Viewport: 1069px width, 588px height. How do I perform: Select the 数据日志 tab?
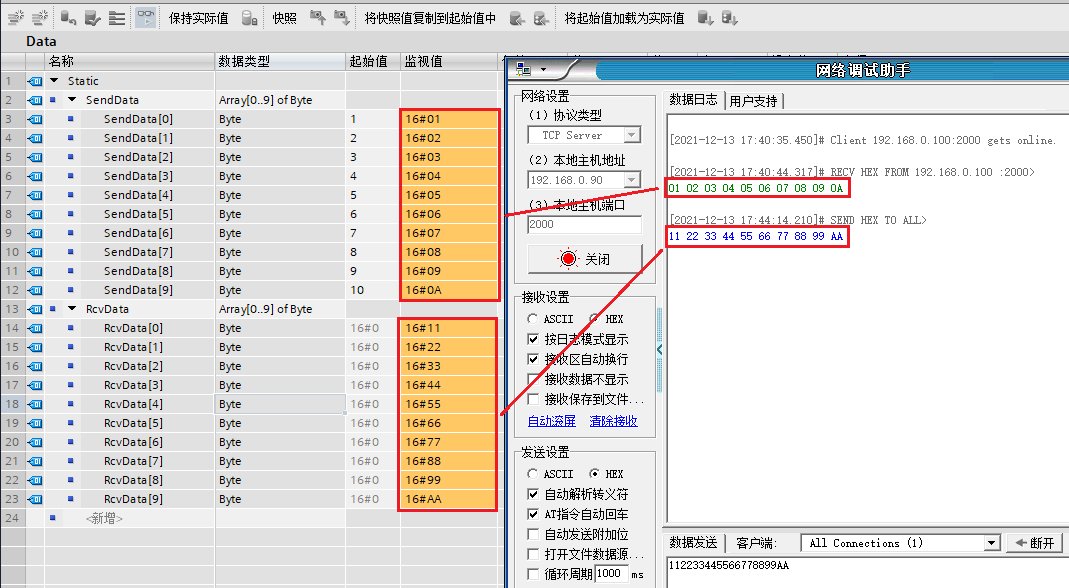pos(693,100)
